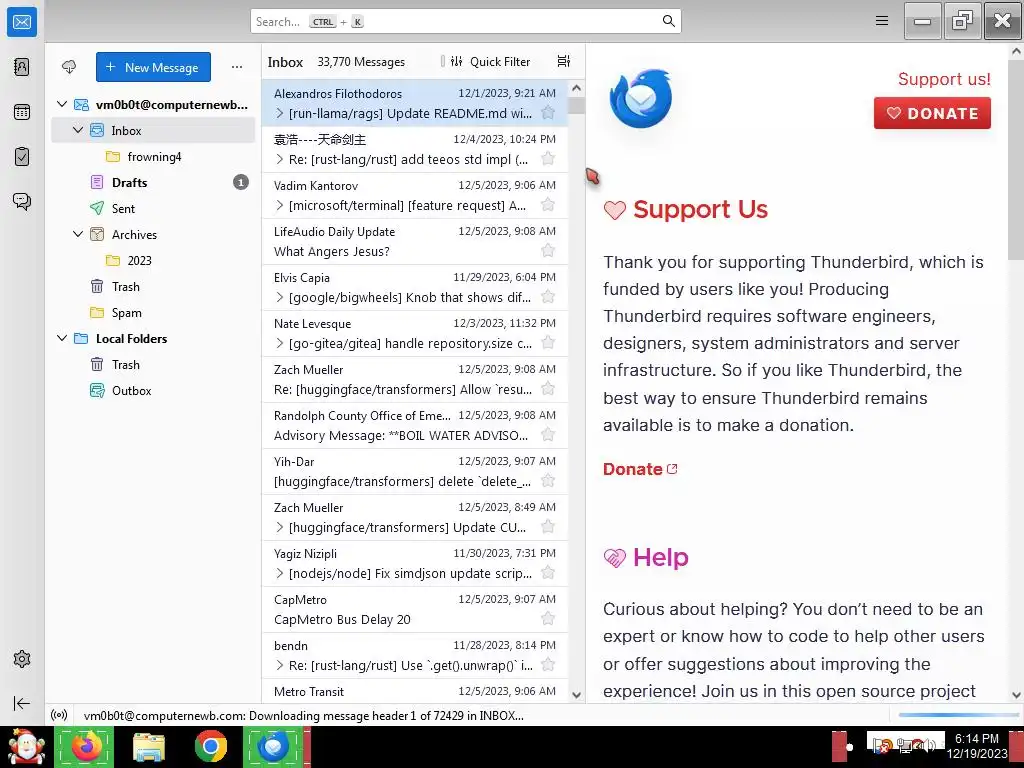This screenshot has width=1024, height=768.
Task: Collapse the Archives folder
Action: pyautogui.click(x=78, y=234)
